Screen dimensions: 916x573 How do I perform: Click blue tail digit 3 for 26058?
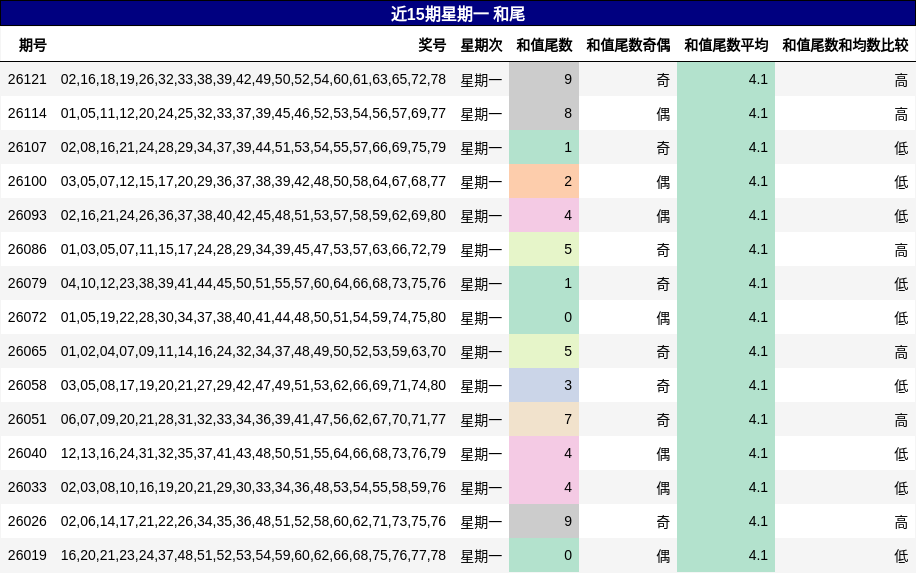544,385
